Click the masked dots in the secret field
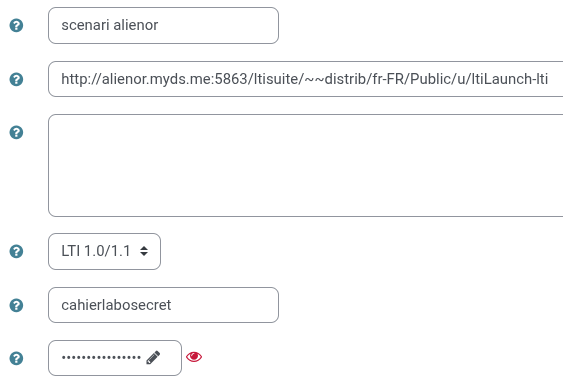This screenshot has width=563, height=390. point(101,358)
